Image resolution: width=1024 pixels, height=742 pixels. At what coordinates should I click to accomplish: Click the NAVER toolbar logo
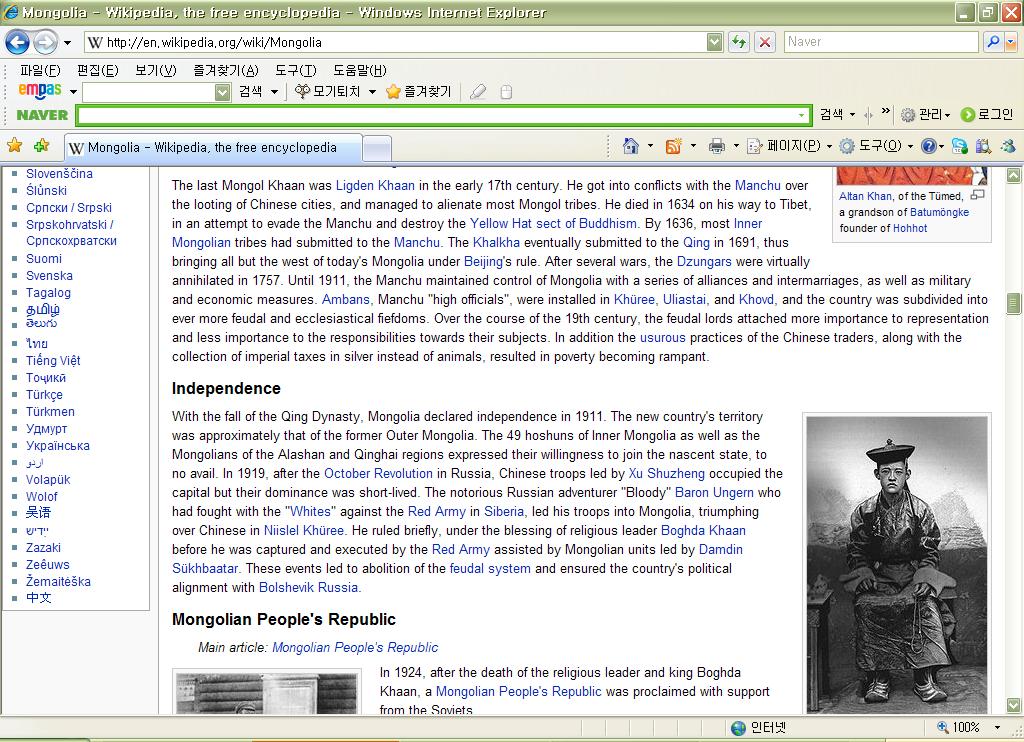pyautogui.click(x=42, y=115)
